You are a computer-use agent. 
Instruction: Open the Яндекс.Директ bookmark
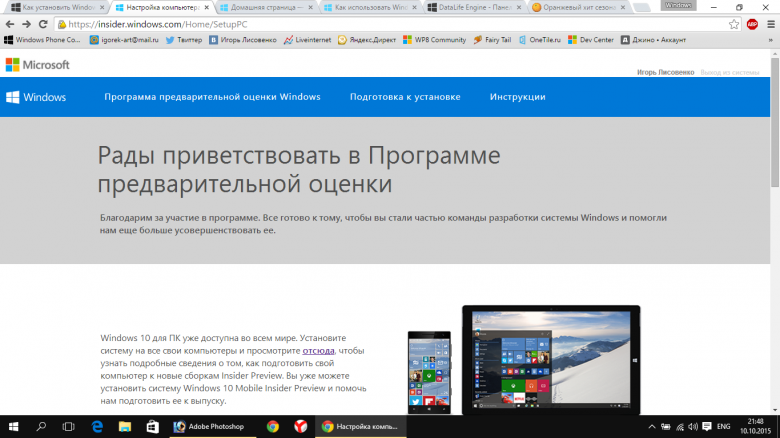point(367,40)
